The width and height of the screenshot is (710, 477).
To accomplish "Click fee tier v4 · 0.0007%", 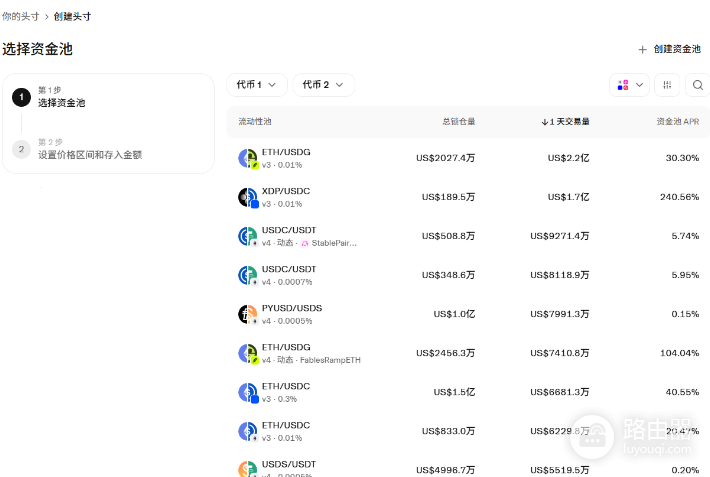I will [287, 282].
